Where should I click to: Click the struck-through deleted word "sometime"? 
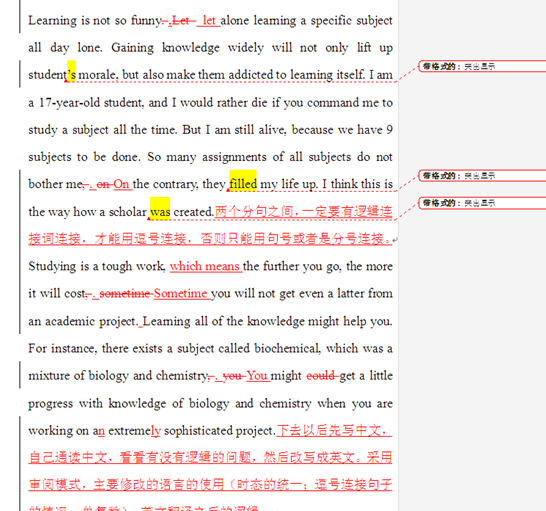(125, 294)
